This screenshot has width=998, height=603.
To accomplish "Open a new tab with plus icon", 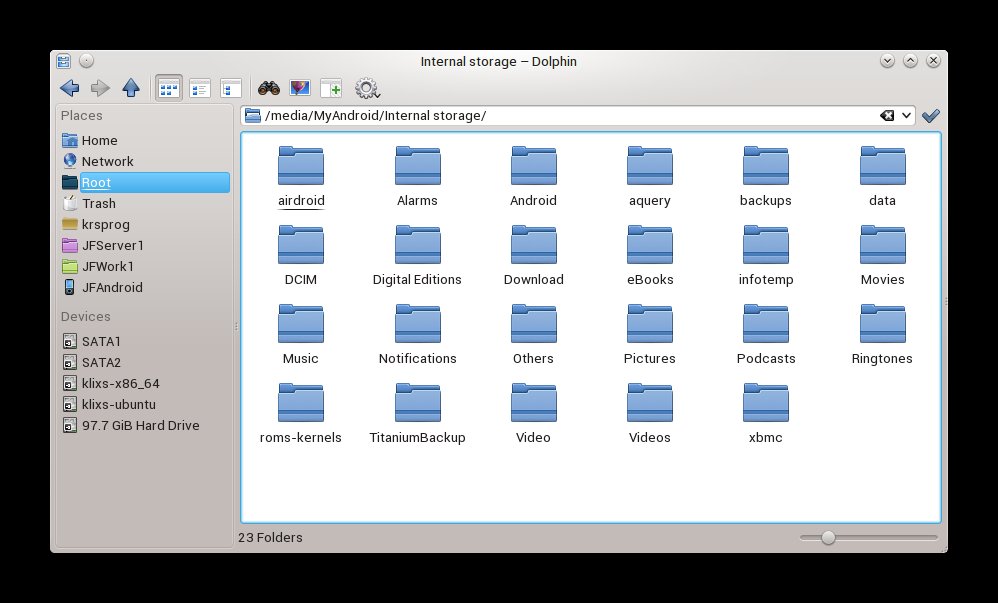I will click(331, 88).
